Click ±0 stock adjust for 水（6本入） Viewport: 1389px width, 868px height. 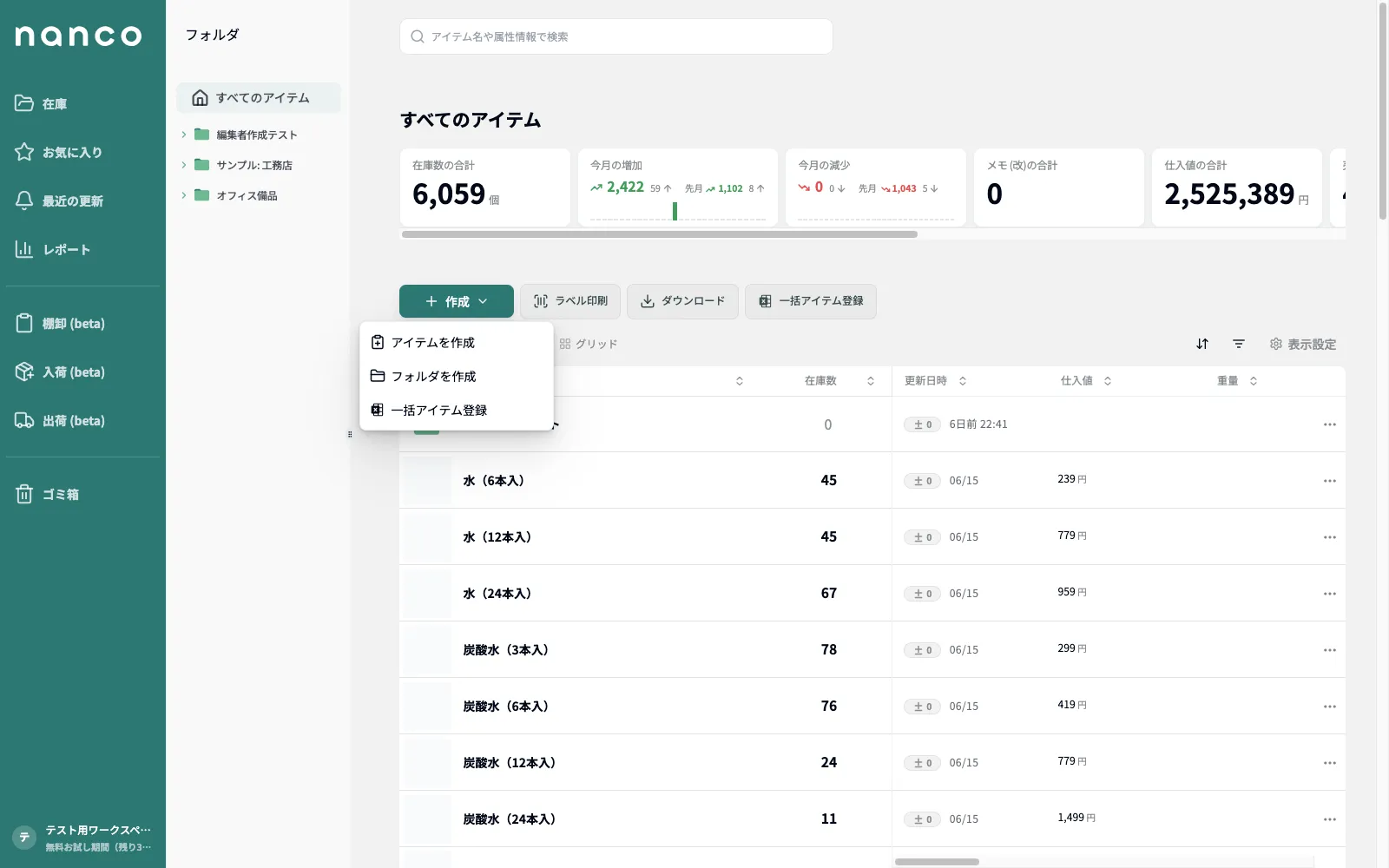point(922,481)
